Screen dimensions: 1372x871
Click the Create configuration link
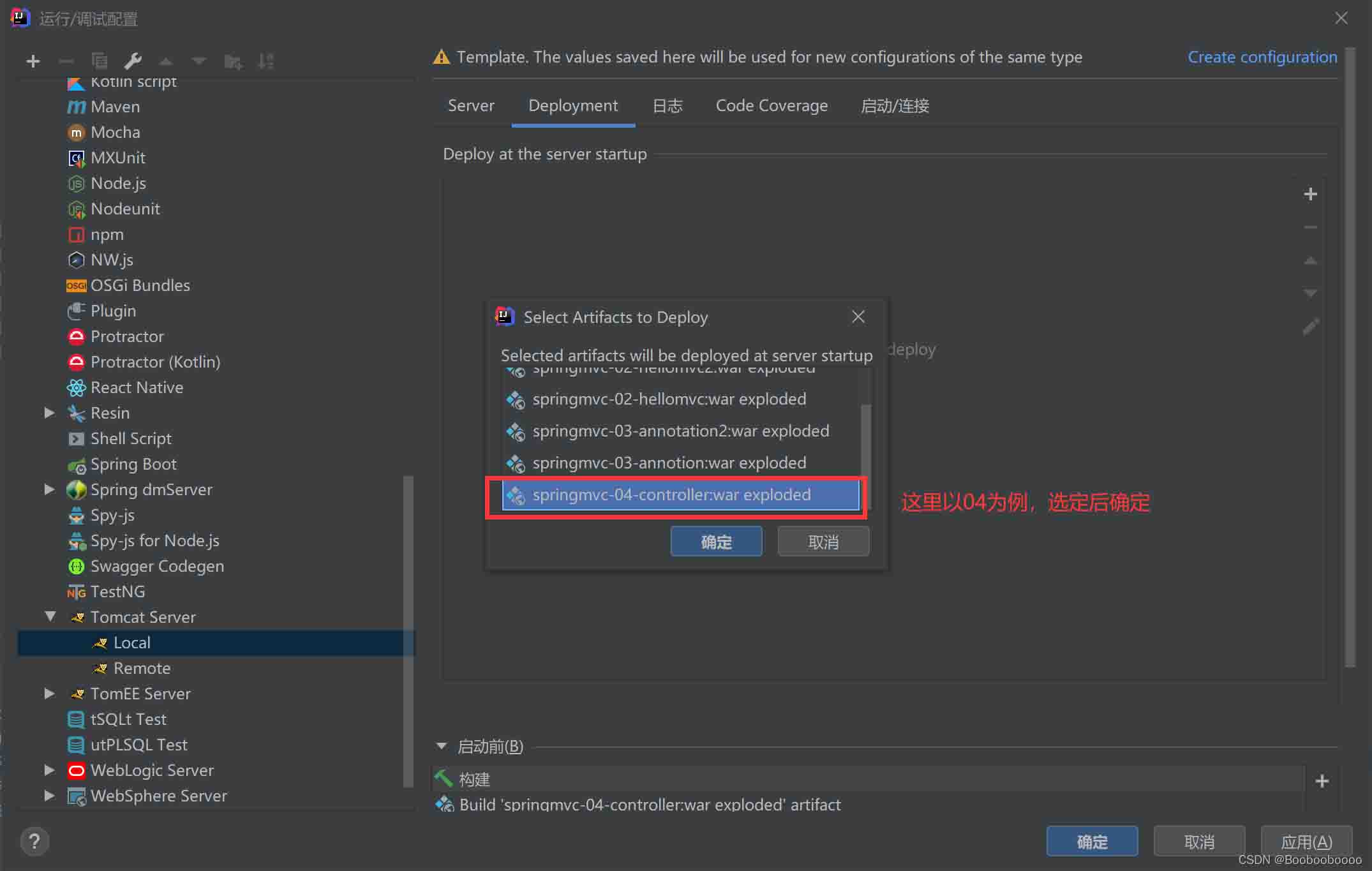coord(1262,57)
